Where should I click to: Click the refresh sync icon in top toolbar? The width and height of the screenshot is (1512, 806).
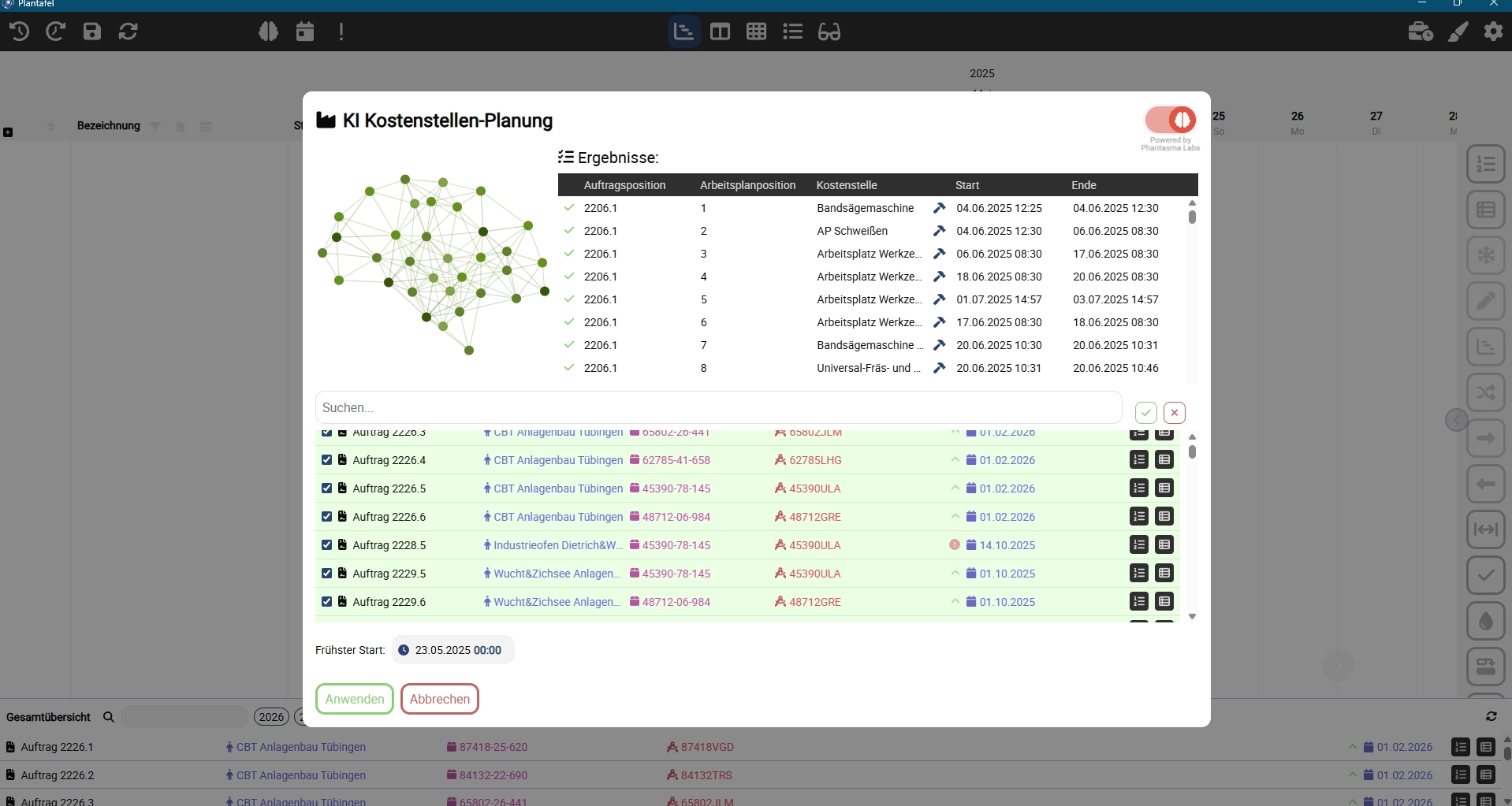click(128, 32)
